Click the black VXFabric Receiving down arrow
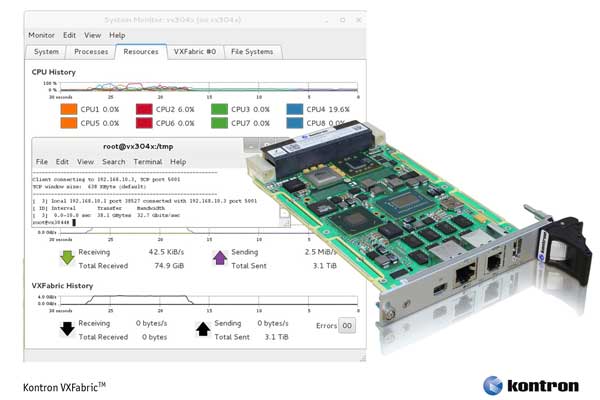 coord(67,329)
